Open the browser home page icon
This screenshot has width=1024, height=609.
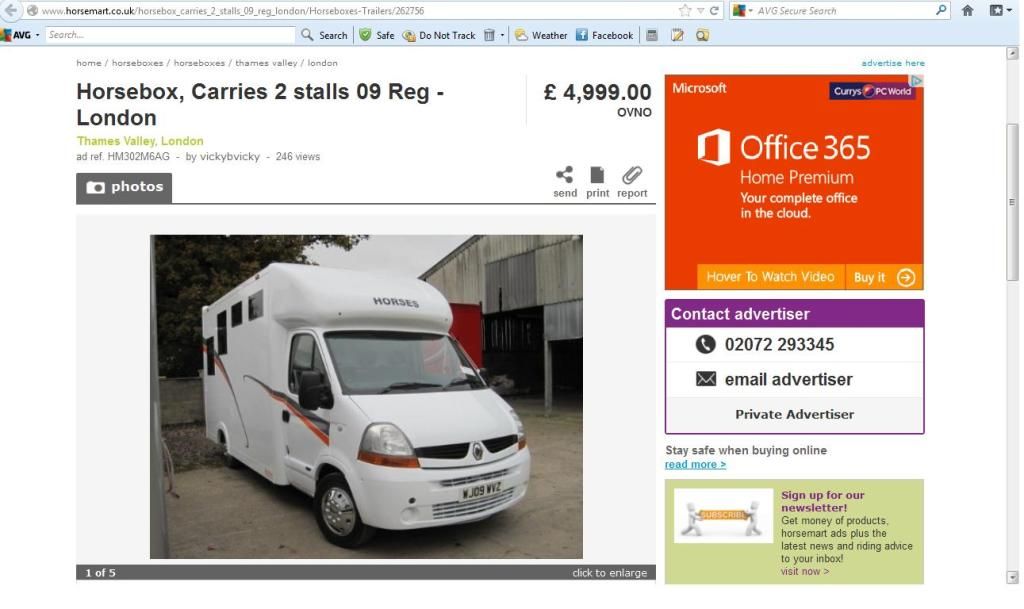coord(968,11)
